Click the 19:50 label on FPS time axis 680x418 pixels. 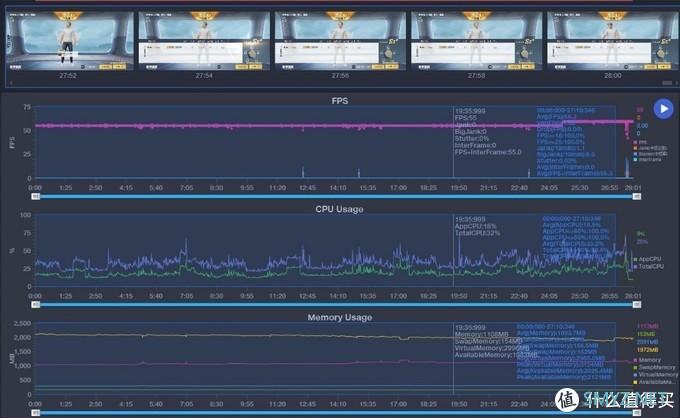click(459, 188)
